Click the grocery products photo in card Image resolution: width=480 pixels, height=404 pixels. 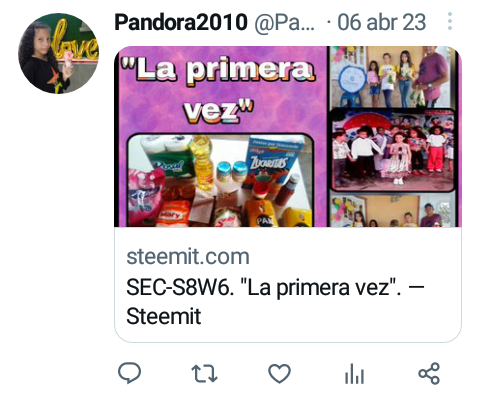[x=220, y=180]
